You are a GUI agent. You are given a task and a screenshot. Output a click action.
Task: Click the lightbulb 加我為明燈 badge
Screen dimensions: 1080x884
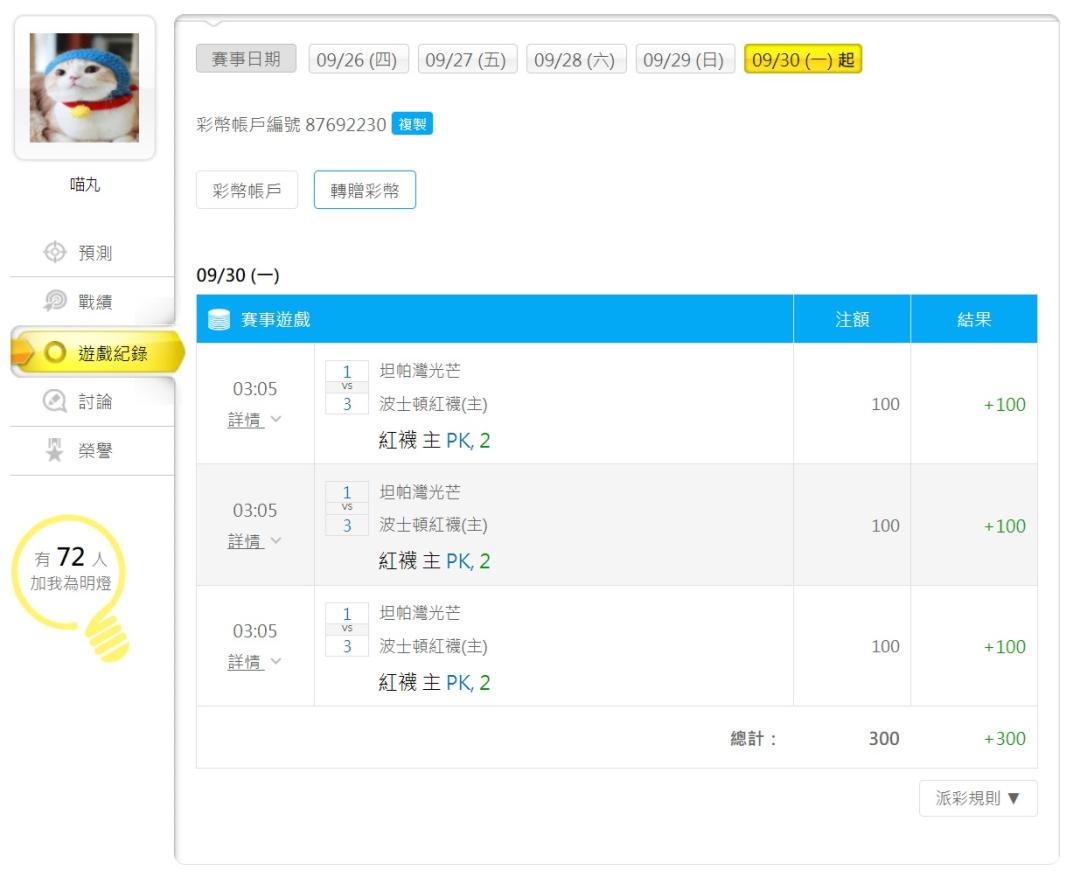[x=70, y=588]
